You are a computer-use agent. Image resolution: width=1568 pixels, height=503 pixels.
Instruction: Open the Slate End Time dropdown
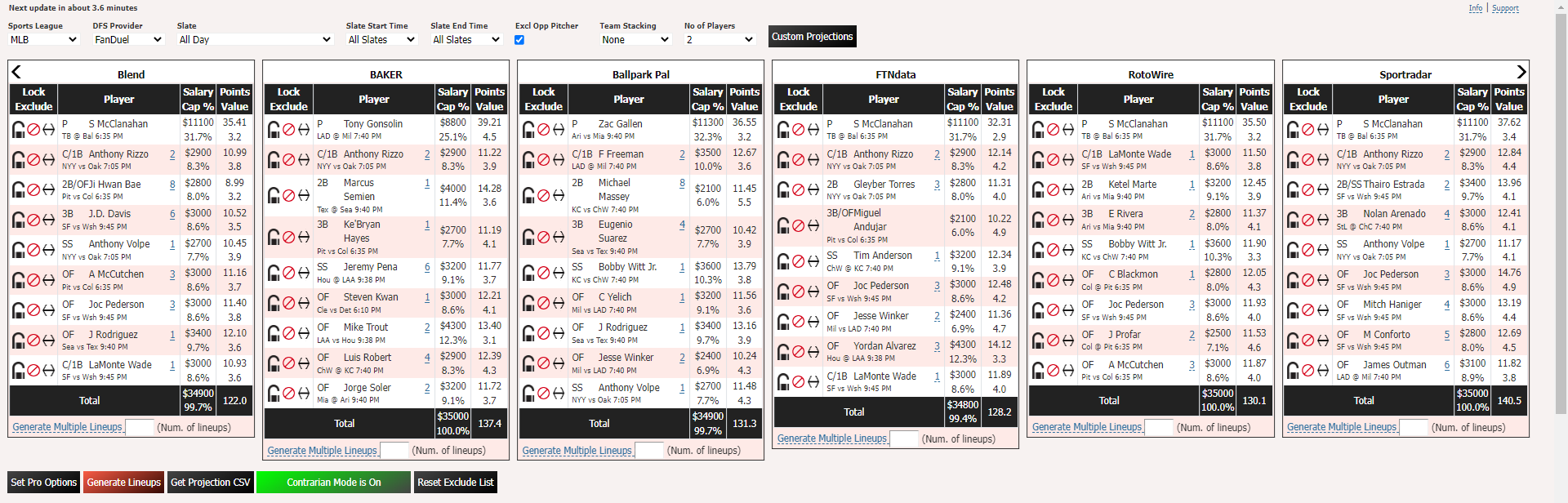tap(466, 39)
